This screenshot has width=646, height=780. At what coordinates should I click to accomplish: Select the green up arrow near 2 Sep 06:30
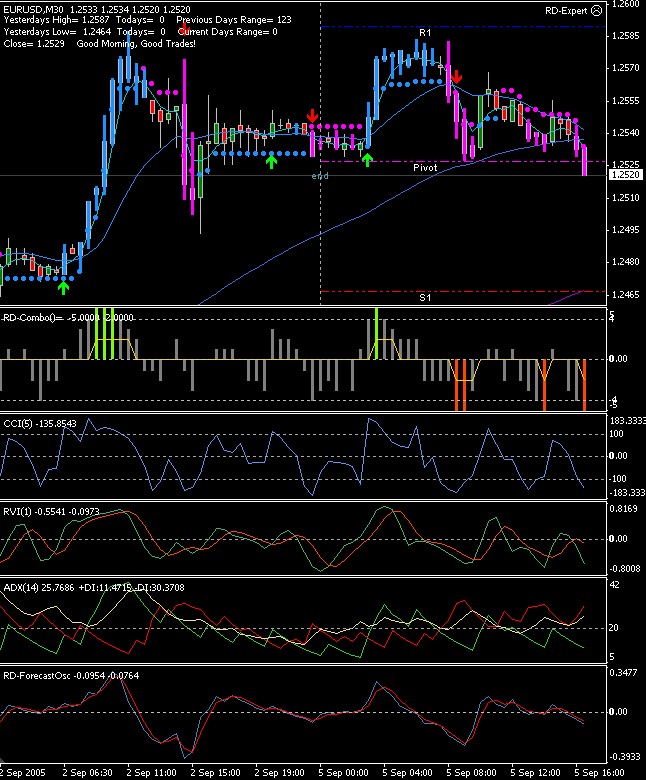point(63,288)
